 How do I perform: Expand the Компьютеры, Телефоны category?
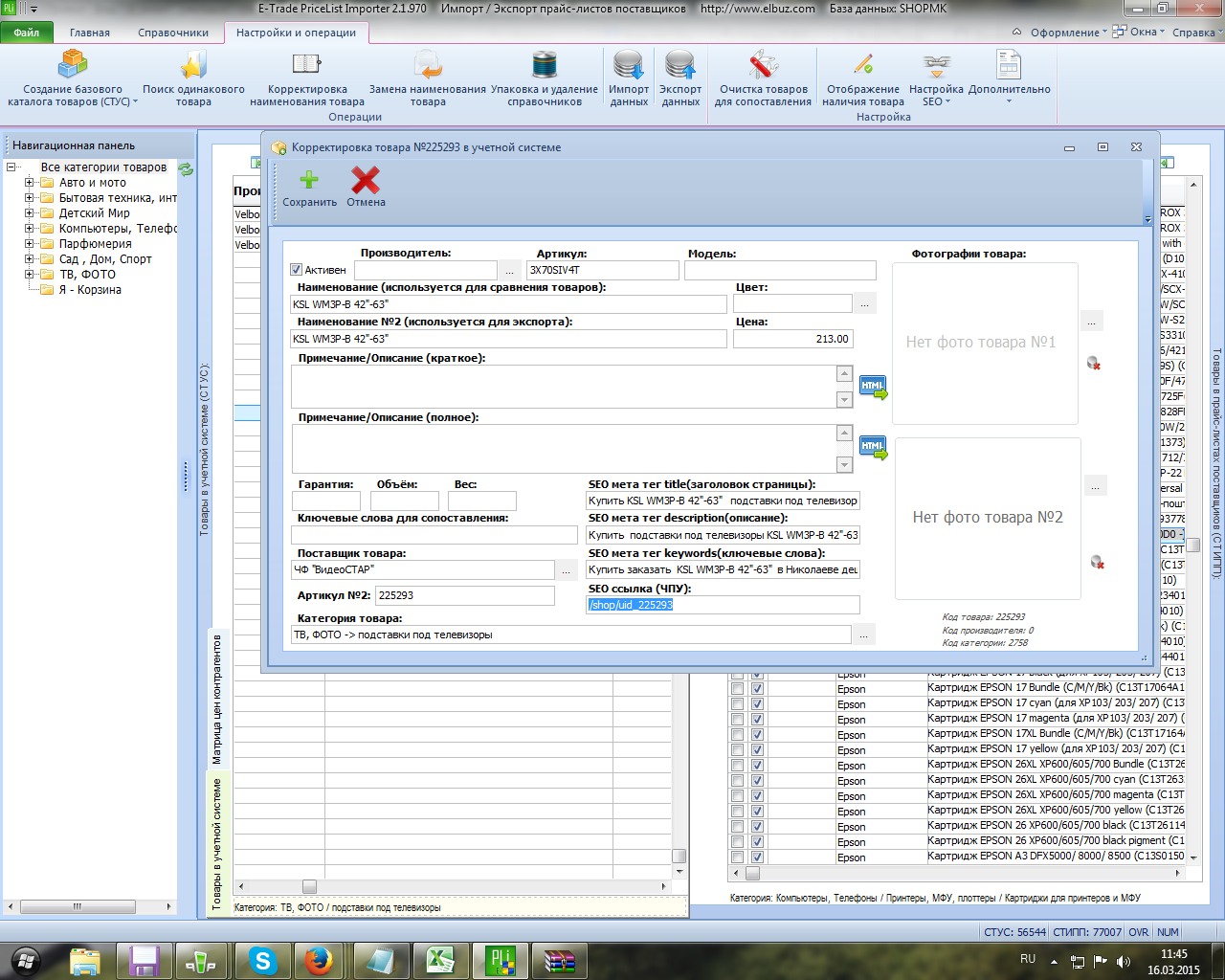click(29, 229)
